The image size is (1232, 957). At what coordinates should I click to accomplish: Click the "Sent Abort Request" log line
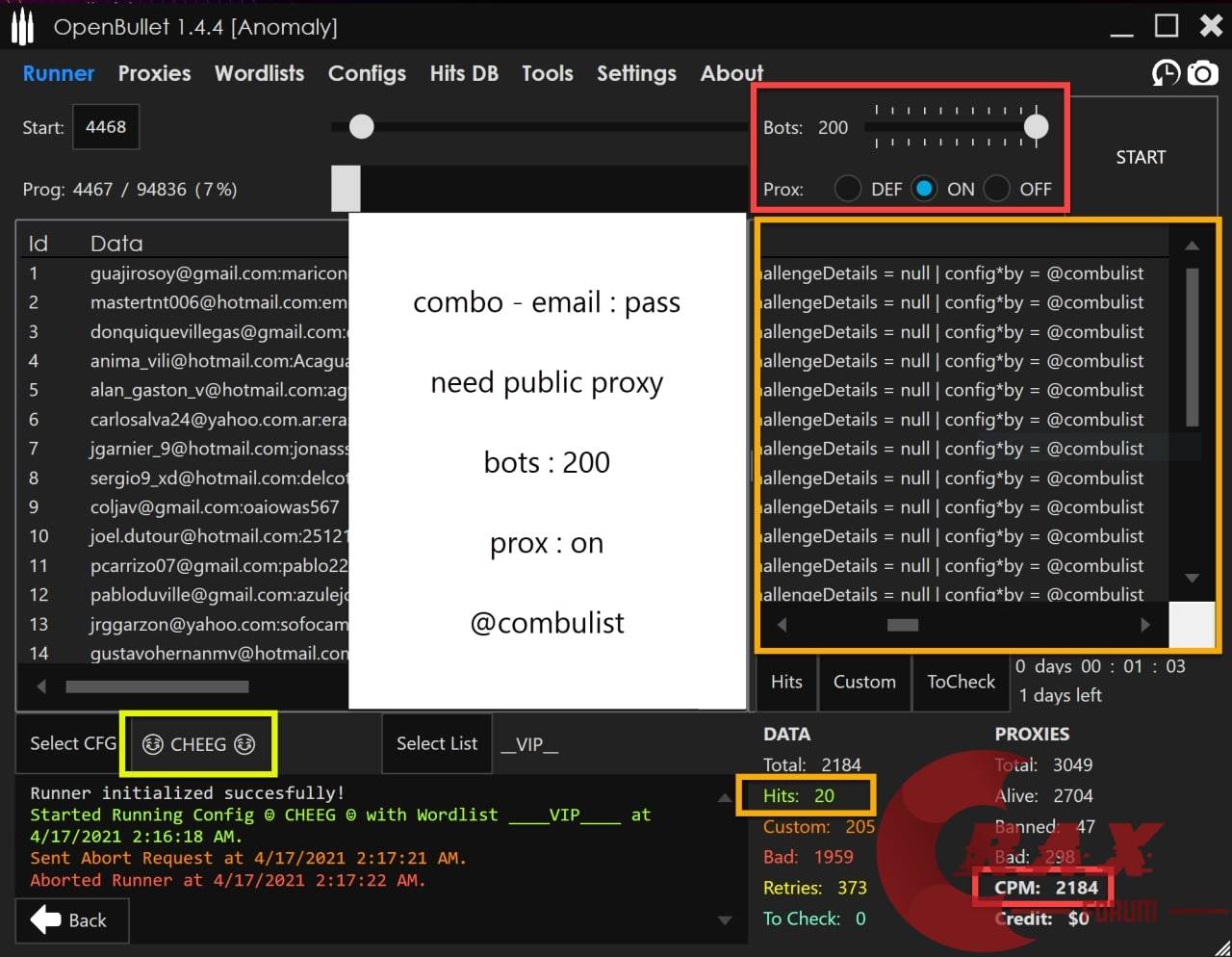click(x=248, y=858)
